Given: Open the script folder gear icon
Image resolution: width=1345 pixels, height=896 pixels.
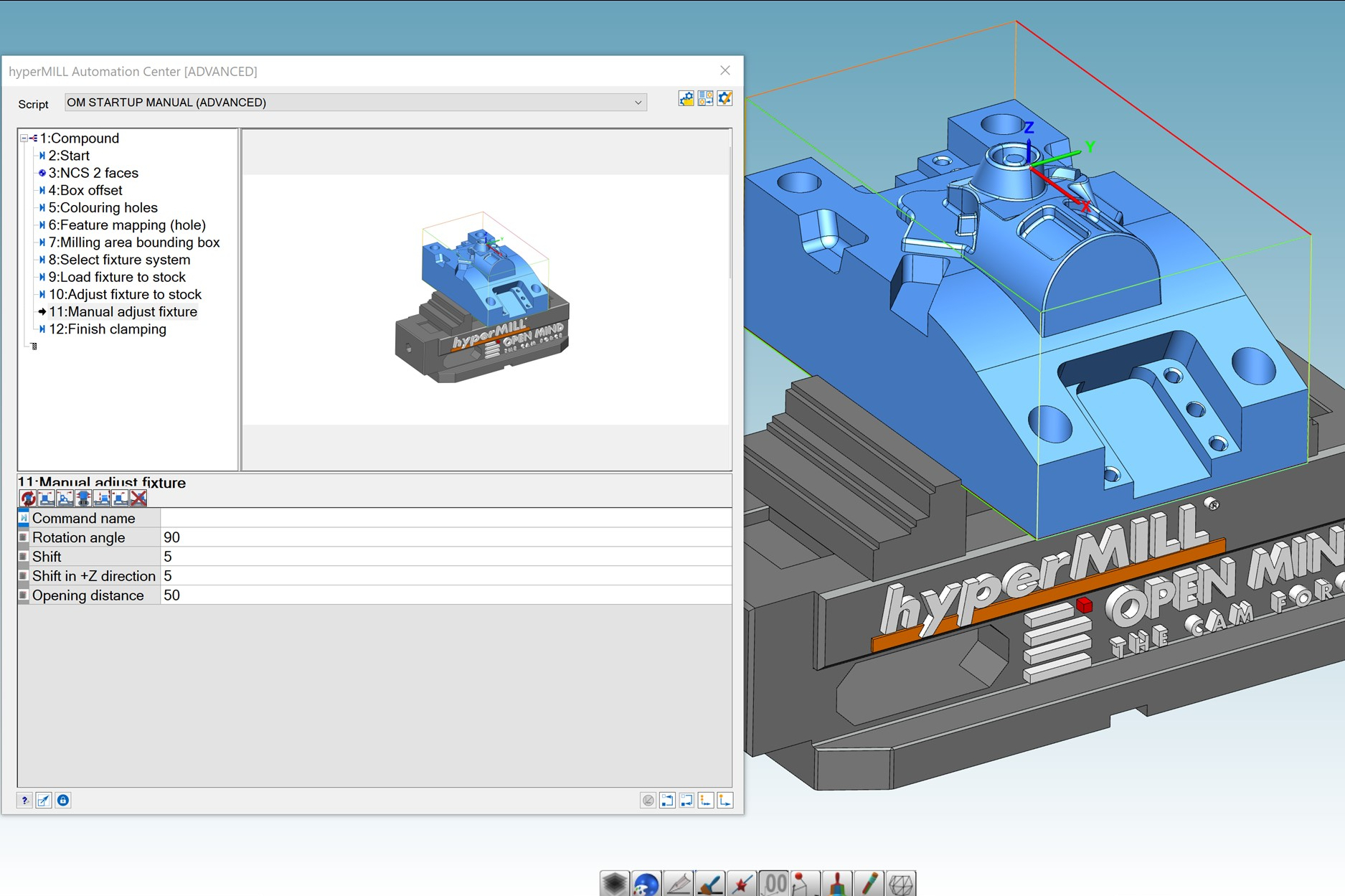Looking at the screenshot, I should click(686, 99).
